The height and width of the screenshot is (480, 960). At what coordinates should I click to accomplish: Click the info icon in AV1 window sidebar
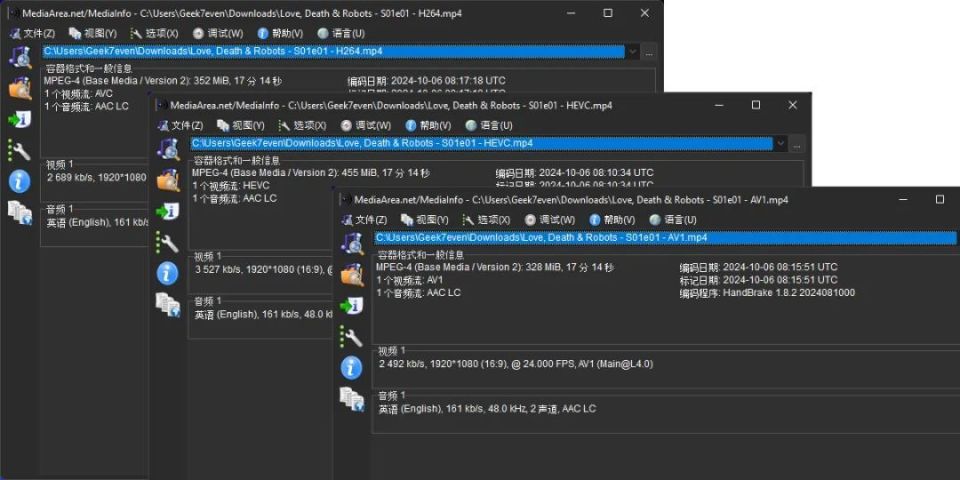[352, 367]
